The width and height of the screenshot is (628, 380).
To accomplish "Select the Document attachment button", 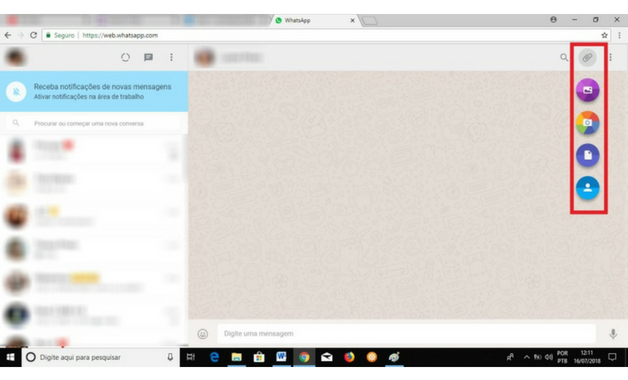I will (588, 155).
